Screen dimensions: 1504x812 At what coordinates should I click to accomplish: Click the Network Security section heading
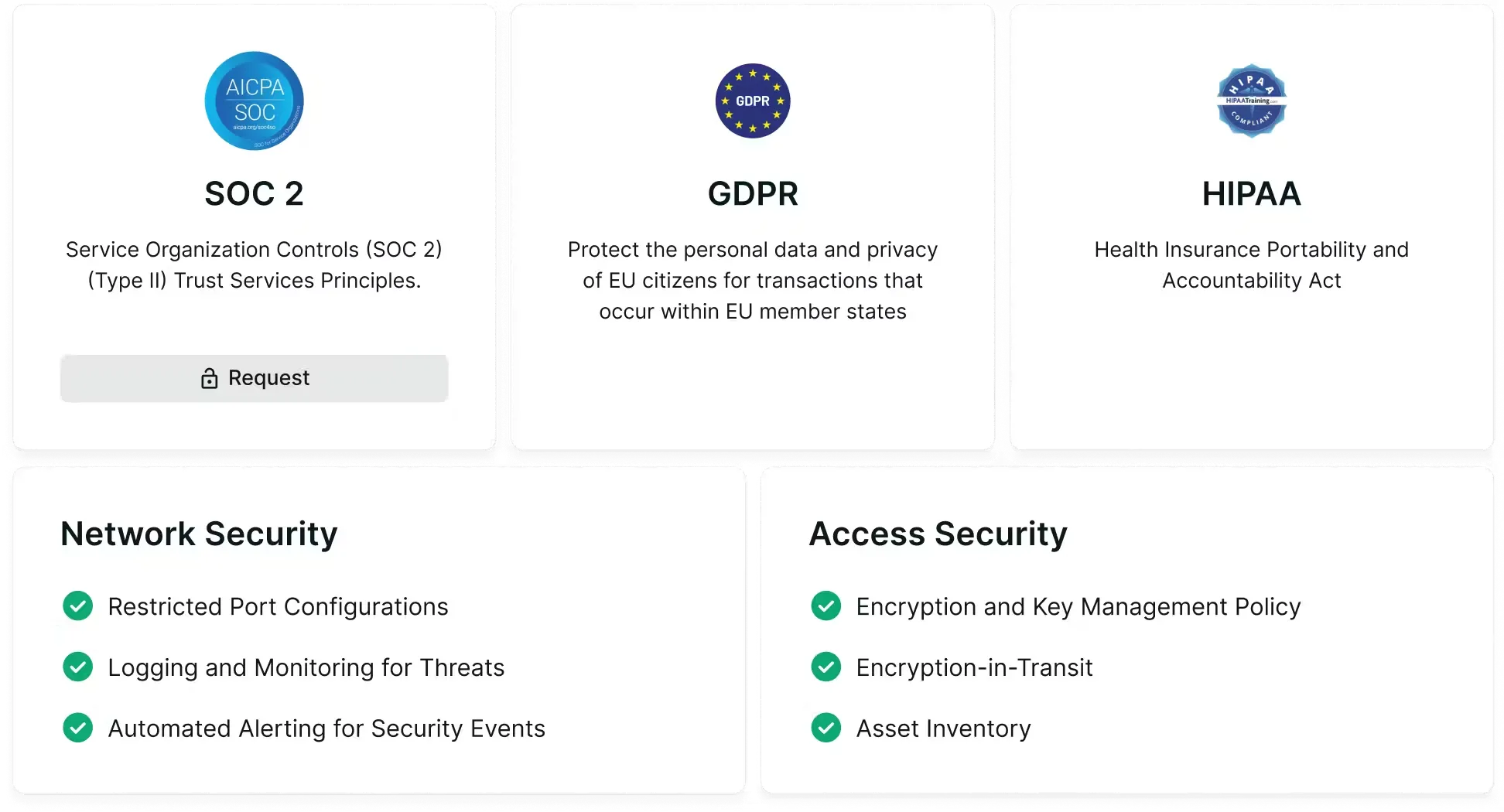(199, 534)
